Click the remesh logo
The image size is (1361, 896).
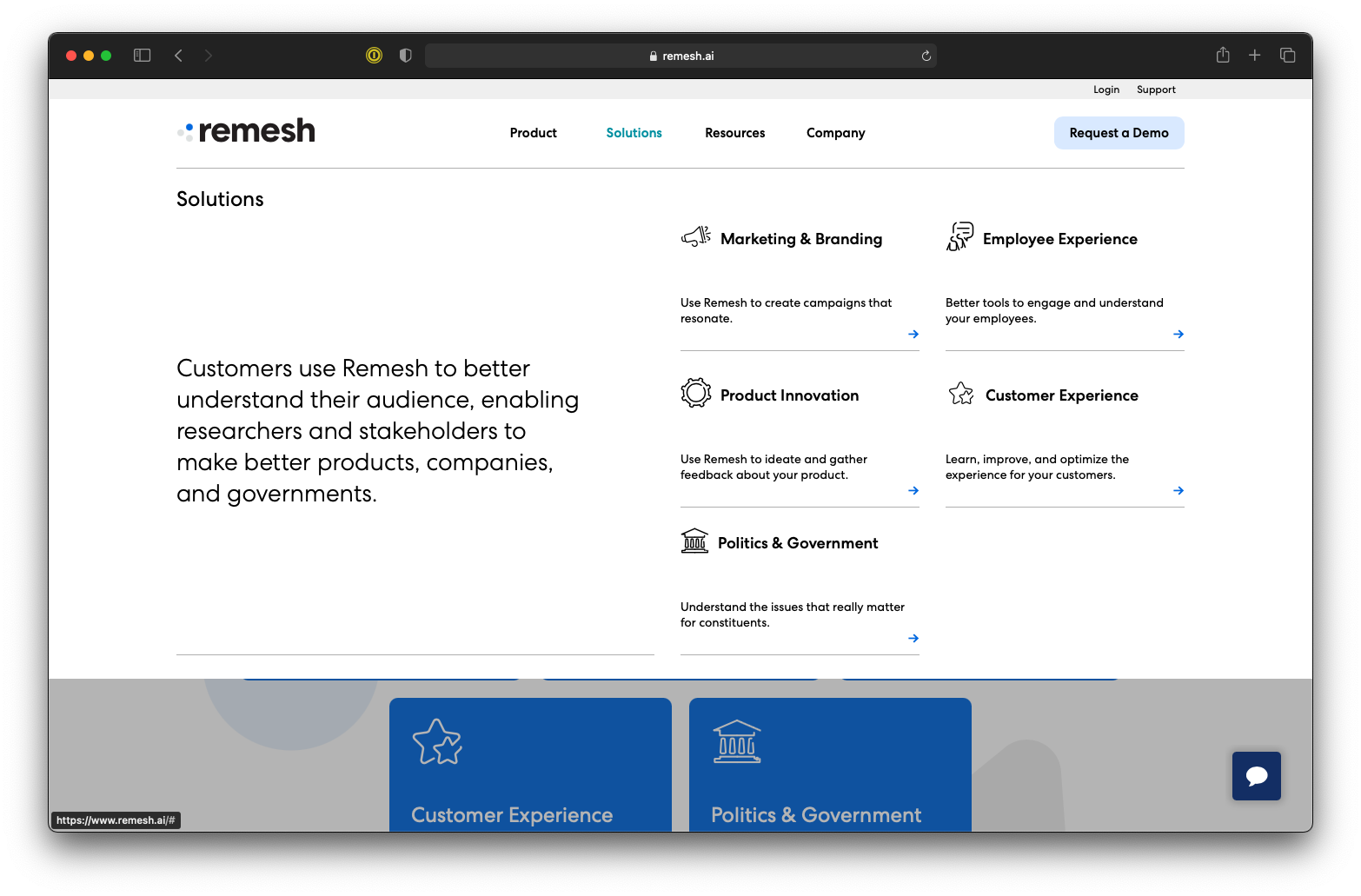tap(246, 131)
